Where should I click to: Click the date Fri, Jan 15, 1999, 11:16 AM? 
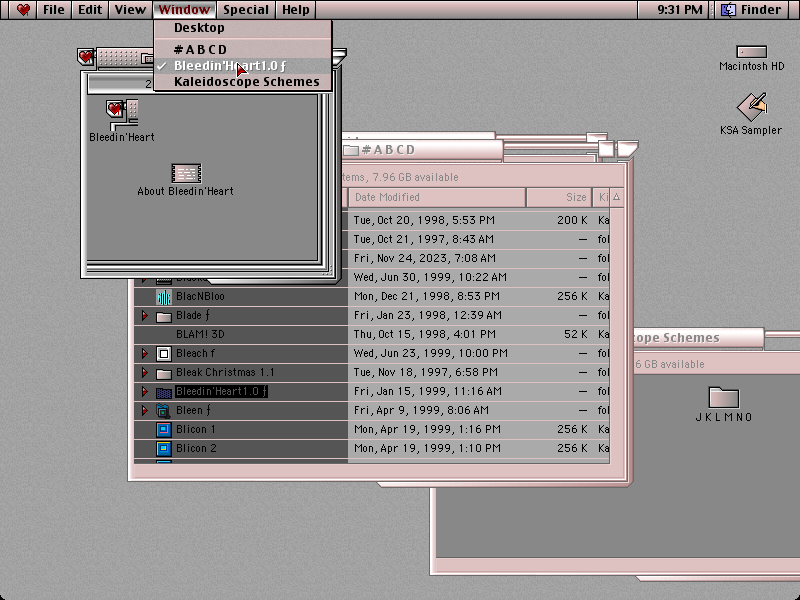(x=428, y=391)
